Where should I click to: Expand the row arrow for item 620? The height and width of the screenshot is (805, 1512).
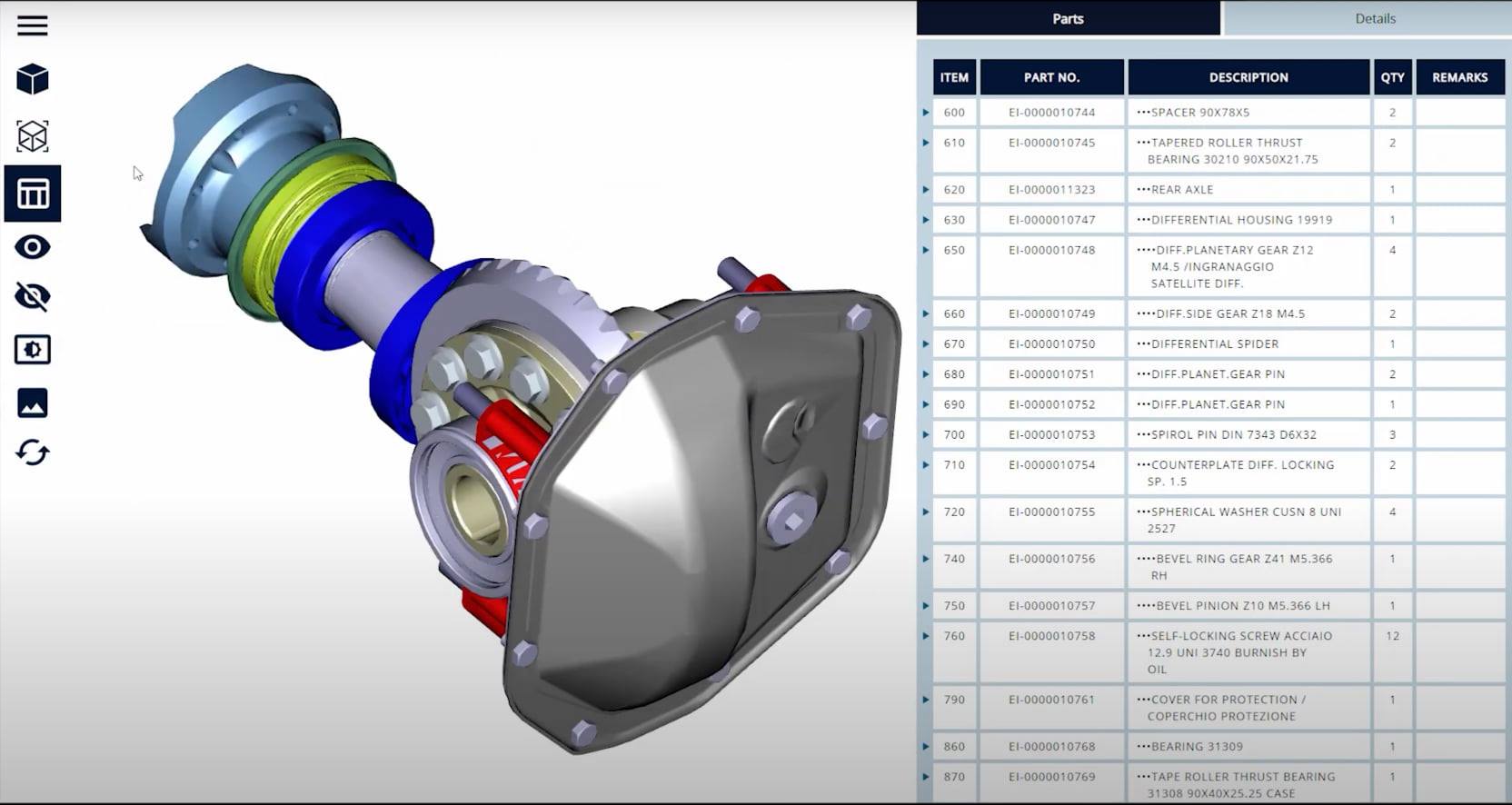click(x=926, y=190)
